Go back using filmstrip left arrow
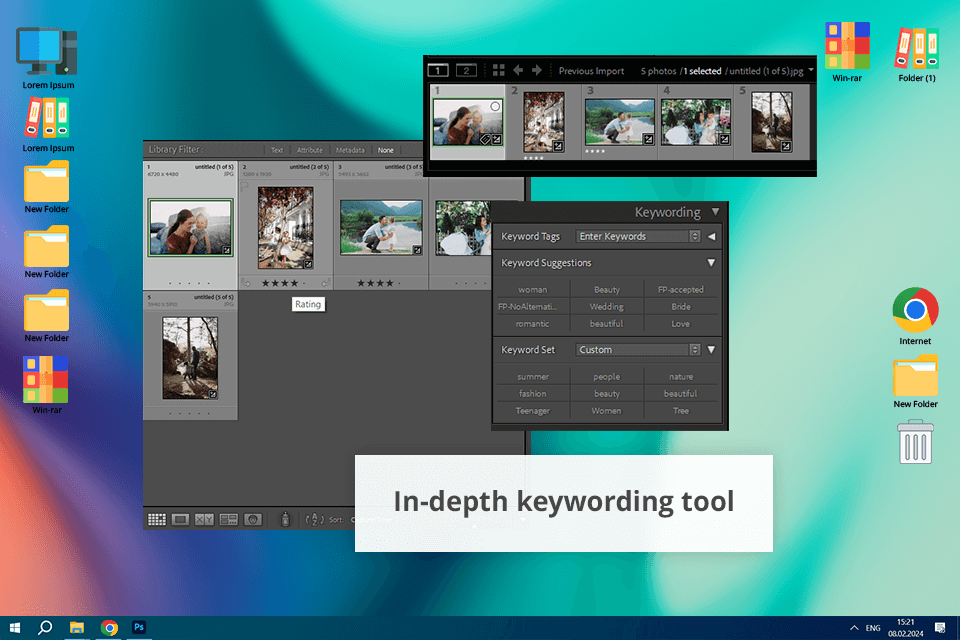 click(x=518, y=71)
